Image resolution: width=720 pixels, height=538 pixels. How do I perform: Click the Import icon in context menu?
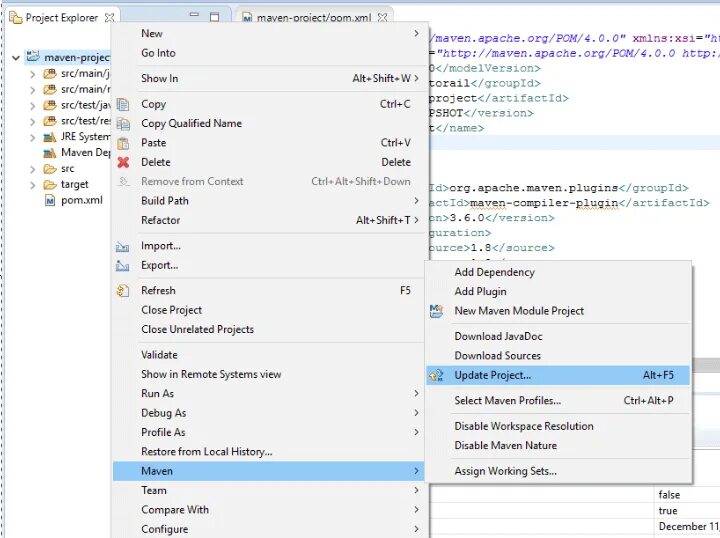pos(122,247)
